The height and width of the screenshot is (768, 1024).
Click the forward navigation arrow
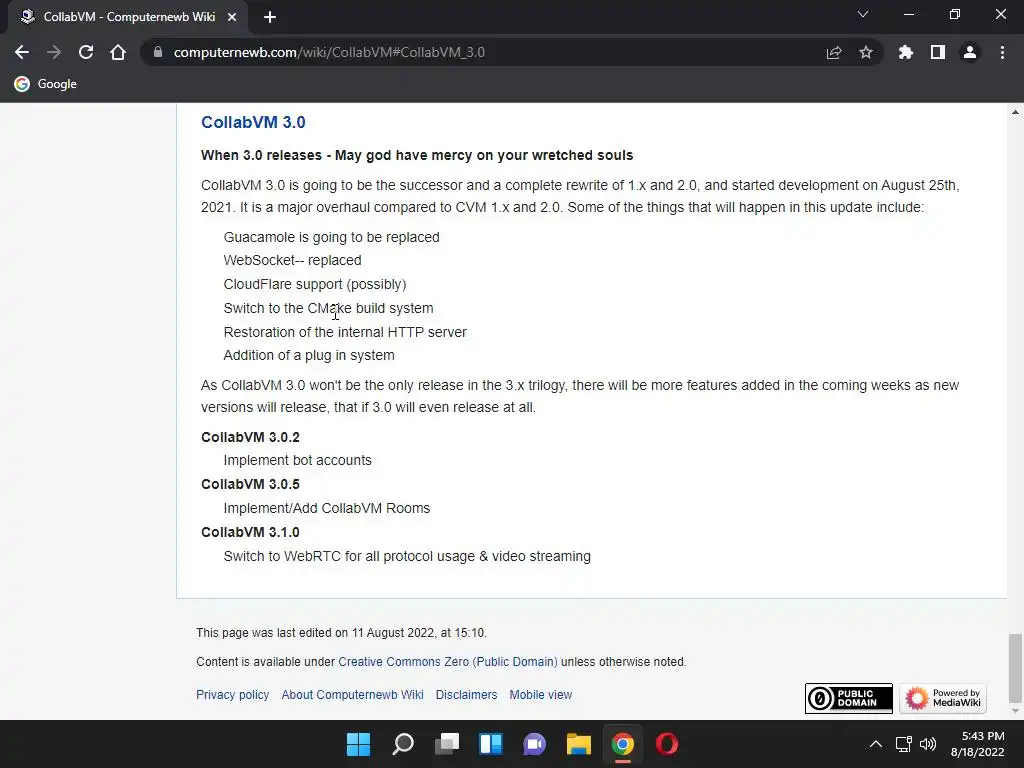click(54, 52)
